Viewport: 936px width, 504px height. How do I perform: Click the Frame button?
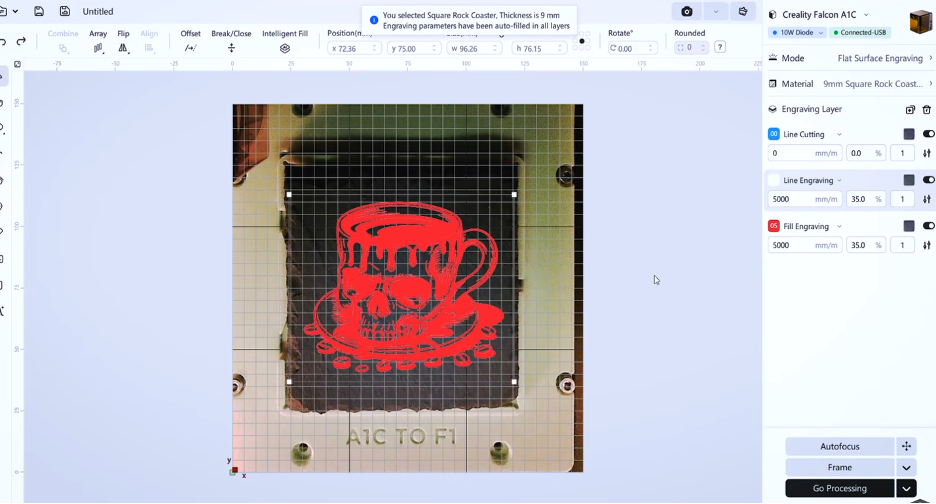(x=839, y=468)
